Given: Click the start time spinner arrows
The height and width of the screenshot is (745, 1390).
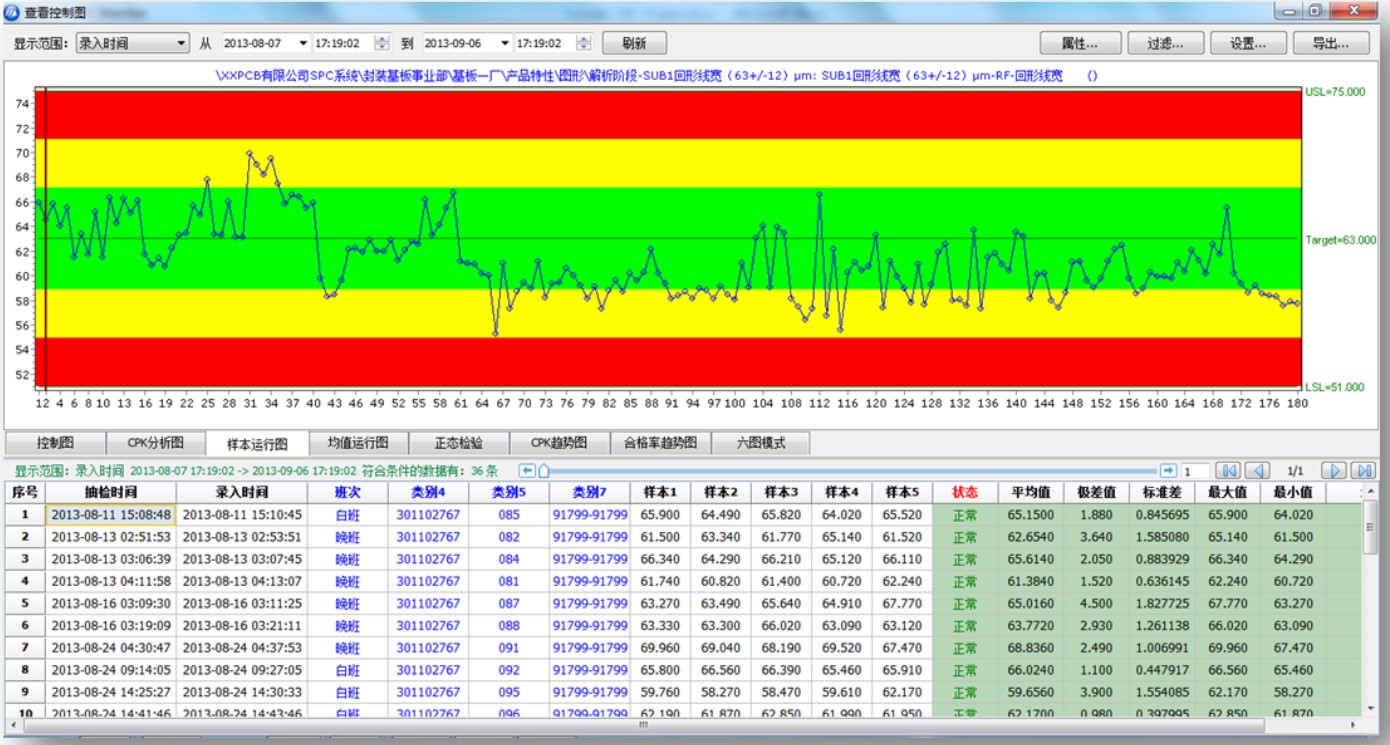Looking at the screenshot, I should click(382, 44).
